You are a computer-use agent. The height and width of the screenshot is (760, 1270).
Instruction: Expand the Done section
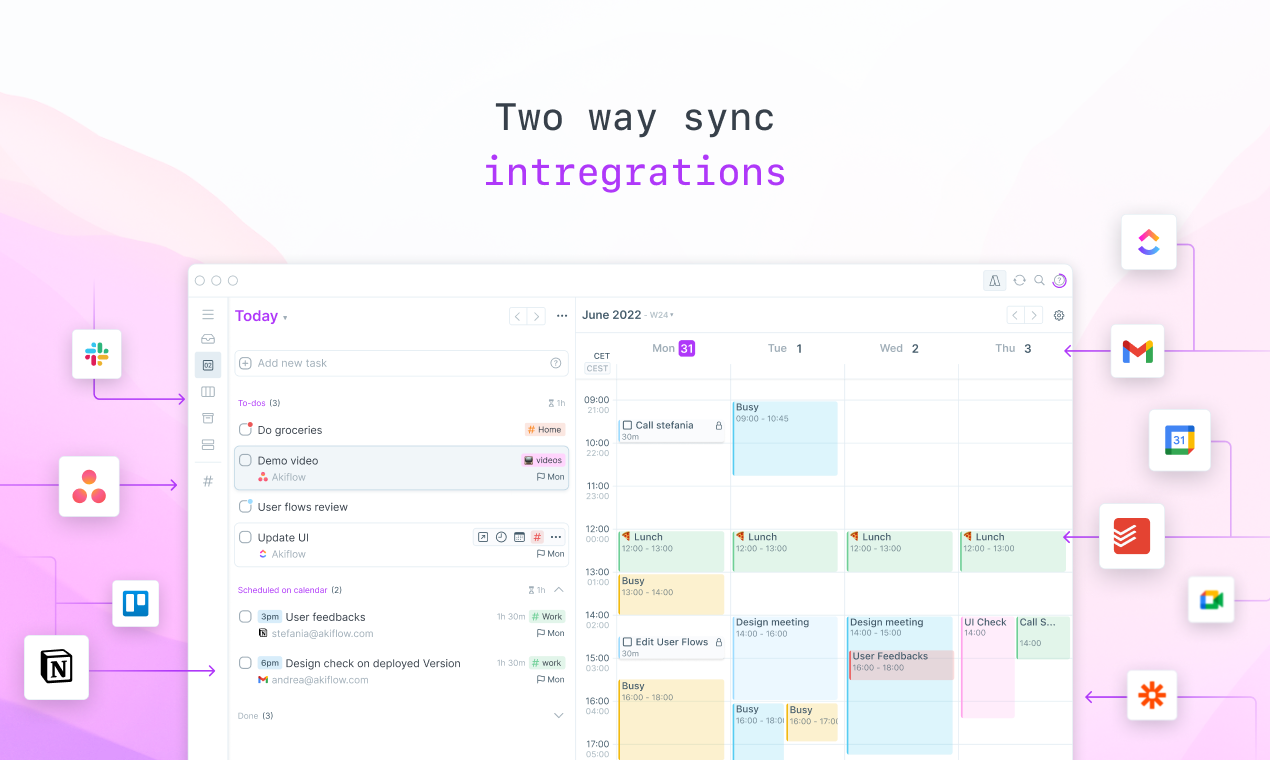[559, 715]
